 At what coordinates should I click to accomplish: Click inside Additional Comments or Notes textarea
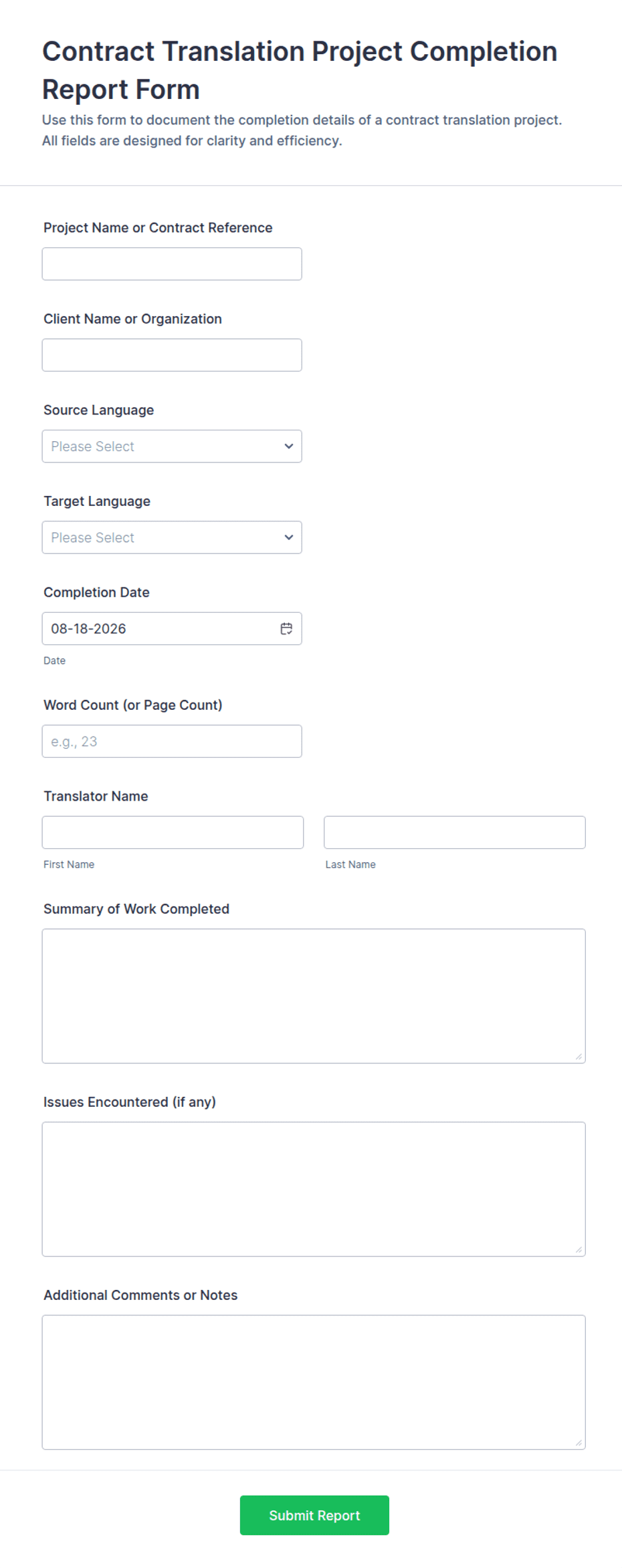point(314,1382)
